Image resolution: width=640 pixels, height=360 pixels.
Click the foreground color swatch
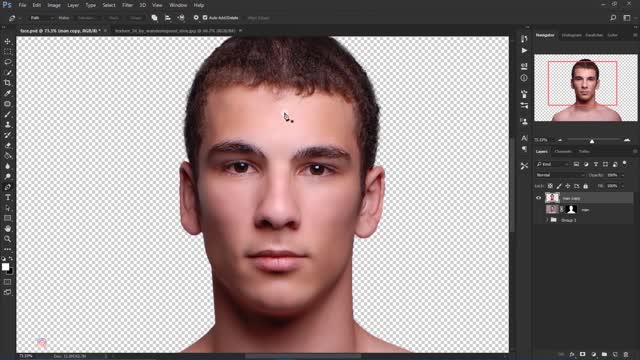[5, 267]
